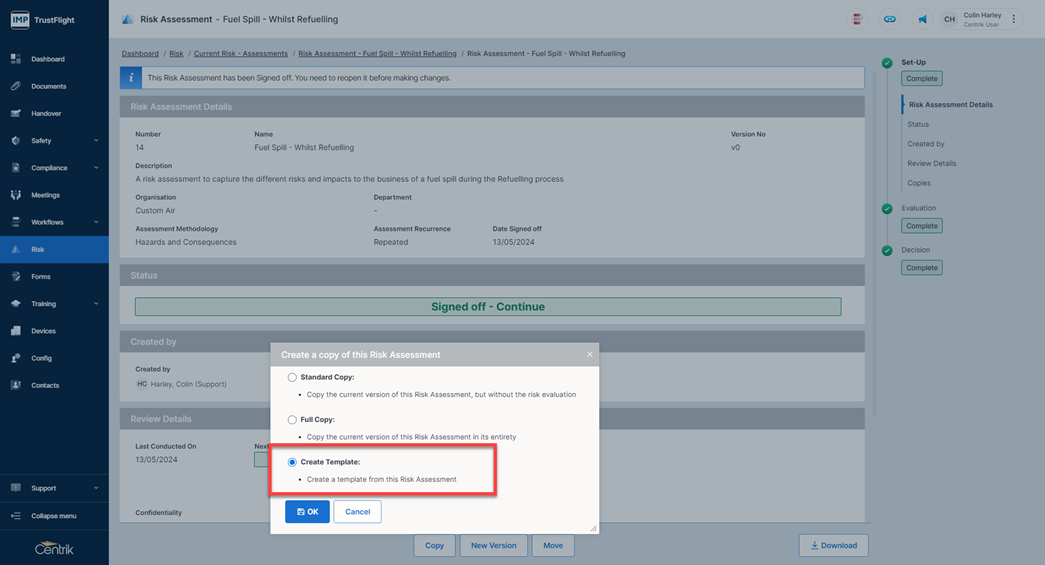Screen dimensions: 1045x565
Task: Open Dashboard from the sidebar
Action: (x=47, y=59)
